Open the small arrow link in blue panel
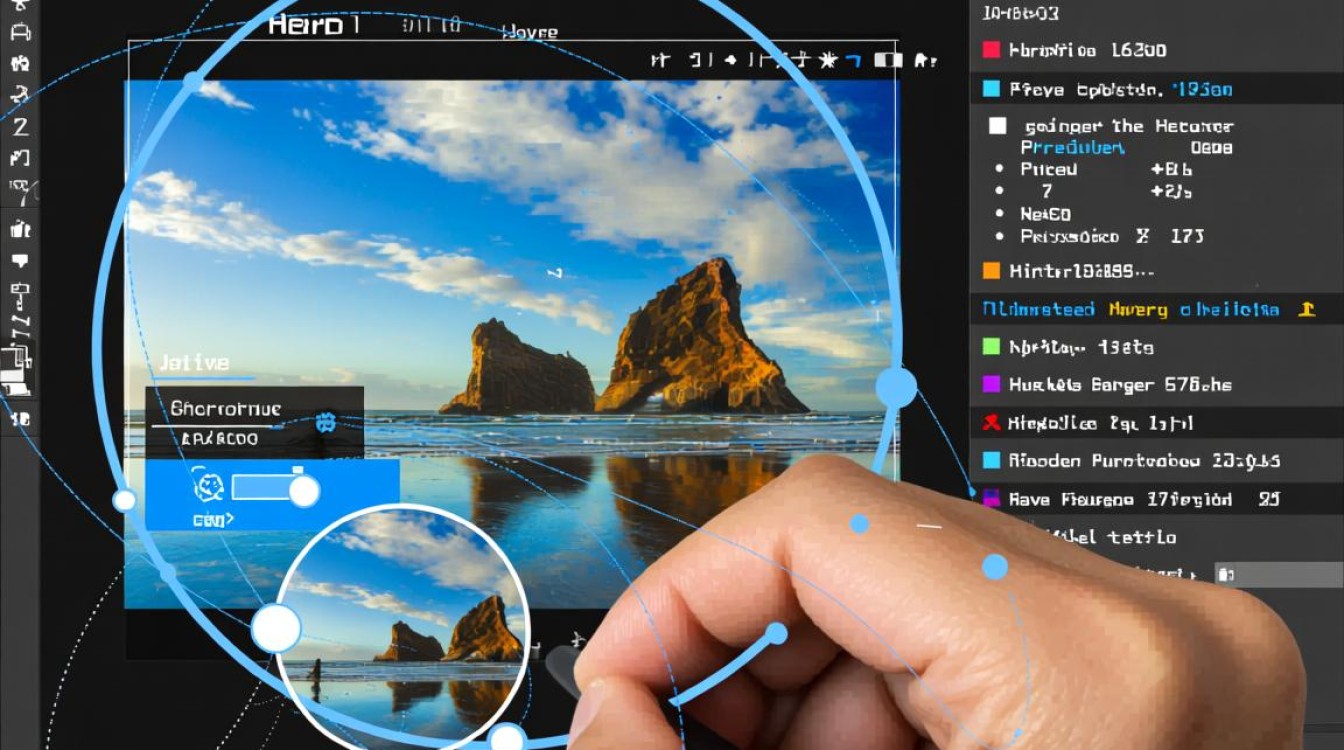 tap(213, 519)
